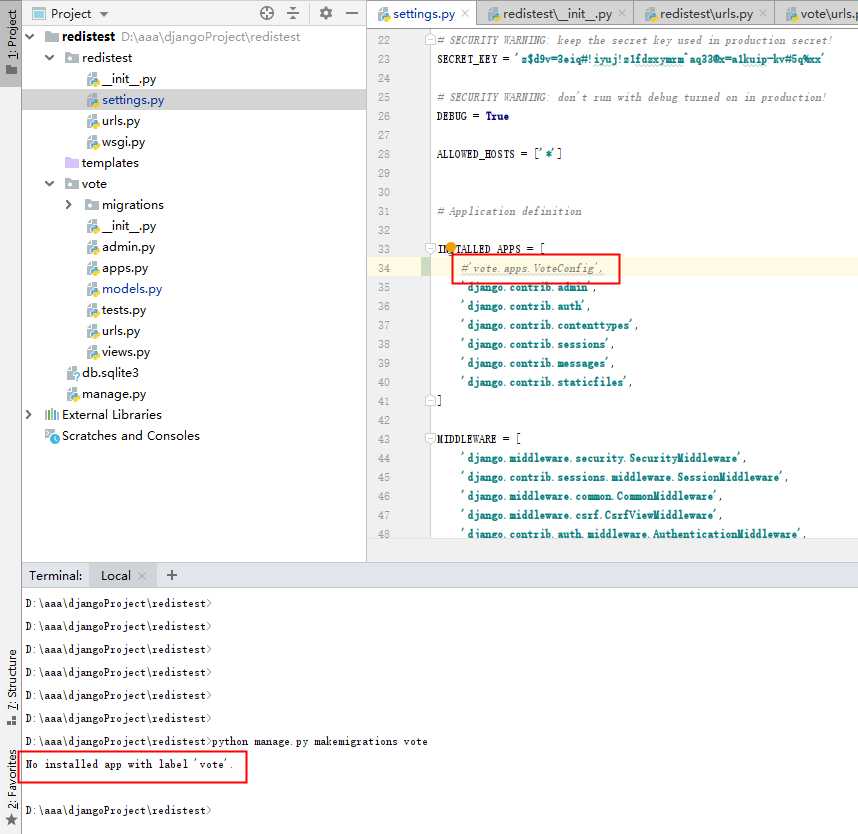858x834 pixels.
Task: Select the templates folder
Action: 109,163
